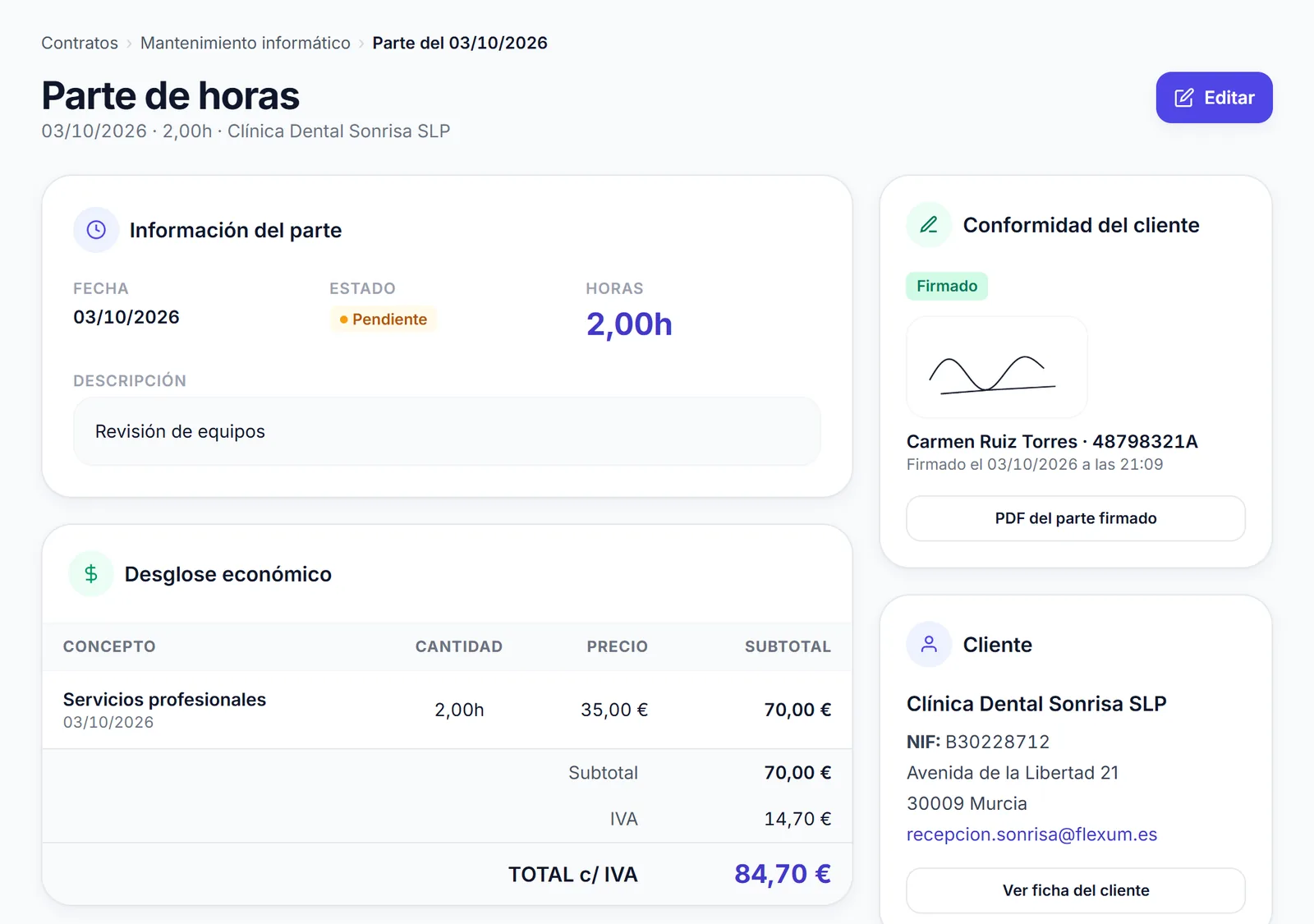Click the recepcion.sonrisa@flexum.es email link
1314x924 pixels.
point(1031,834)
